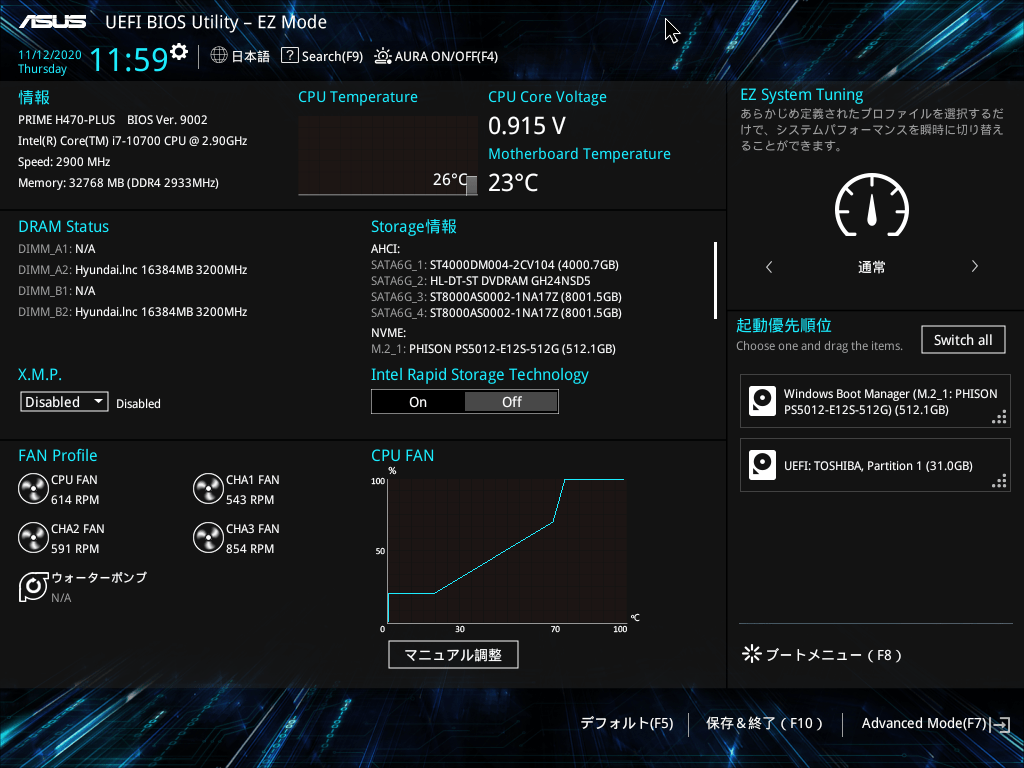Click the water pump icon

coord(33,586)
